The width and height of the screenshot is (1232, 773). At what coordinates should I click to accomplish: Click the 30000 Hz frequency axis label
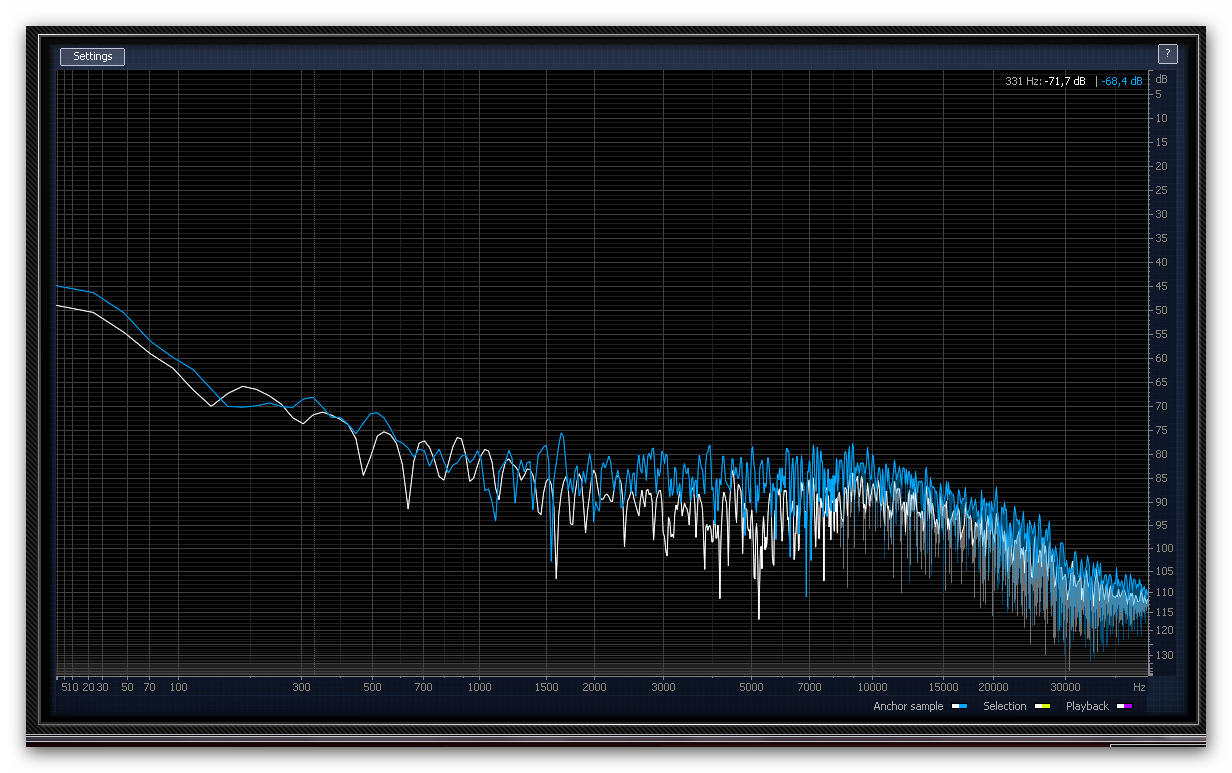tap(1065, 687)
